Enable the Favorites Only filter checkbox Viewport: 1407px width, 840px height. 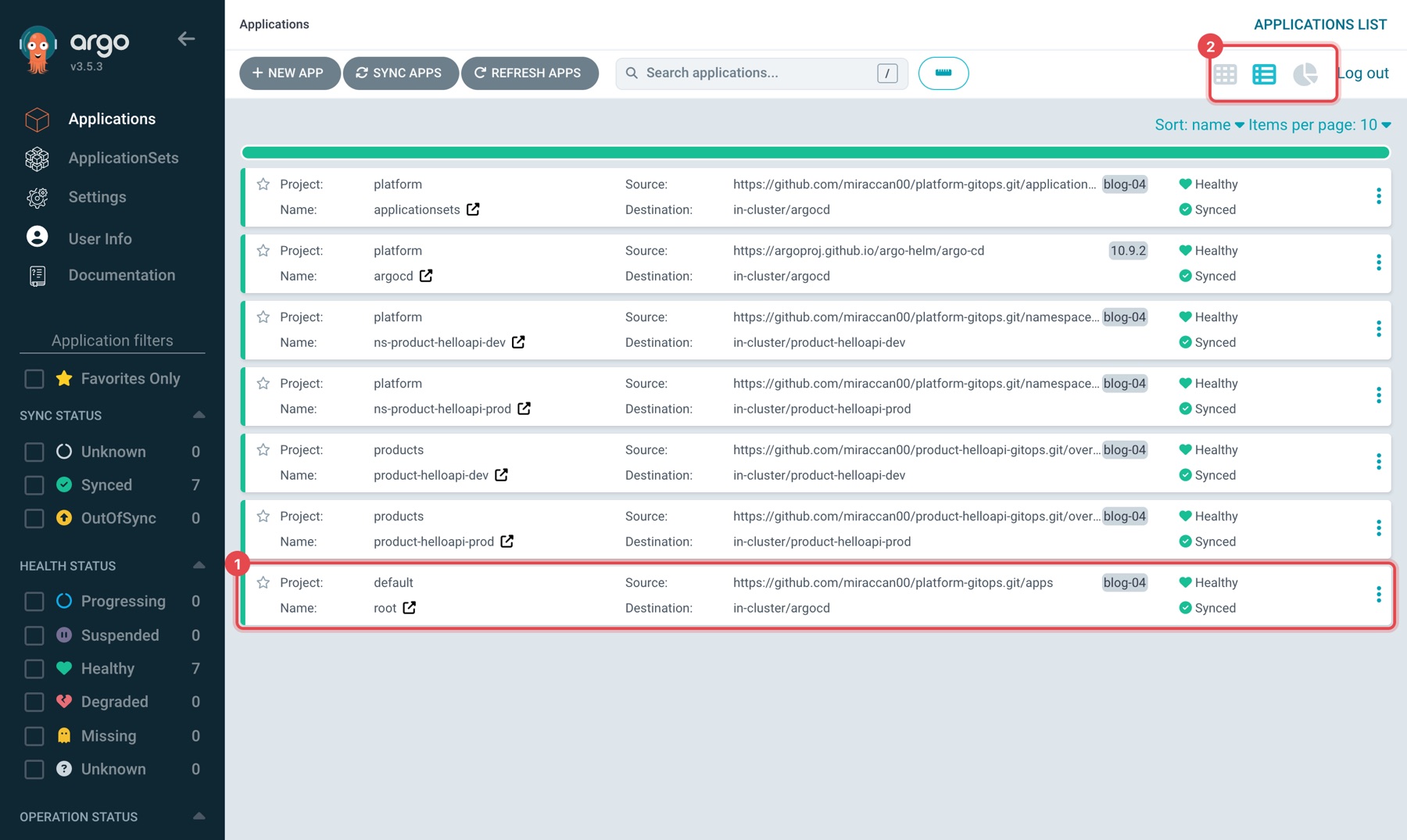[x=34, y=379]
